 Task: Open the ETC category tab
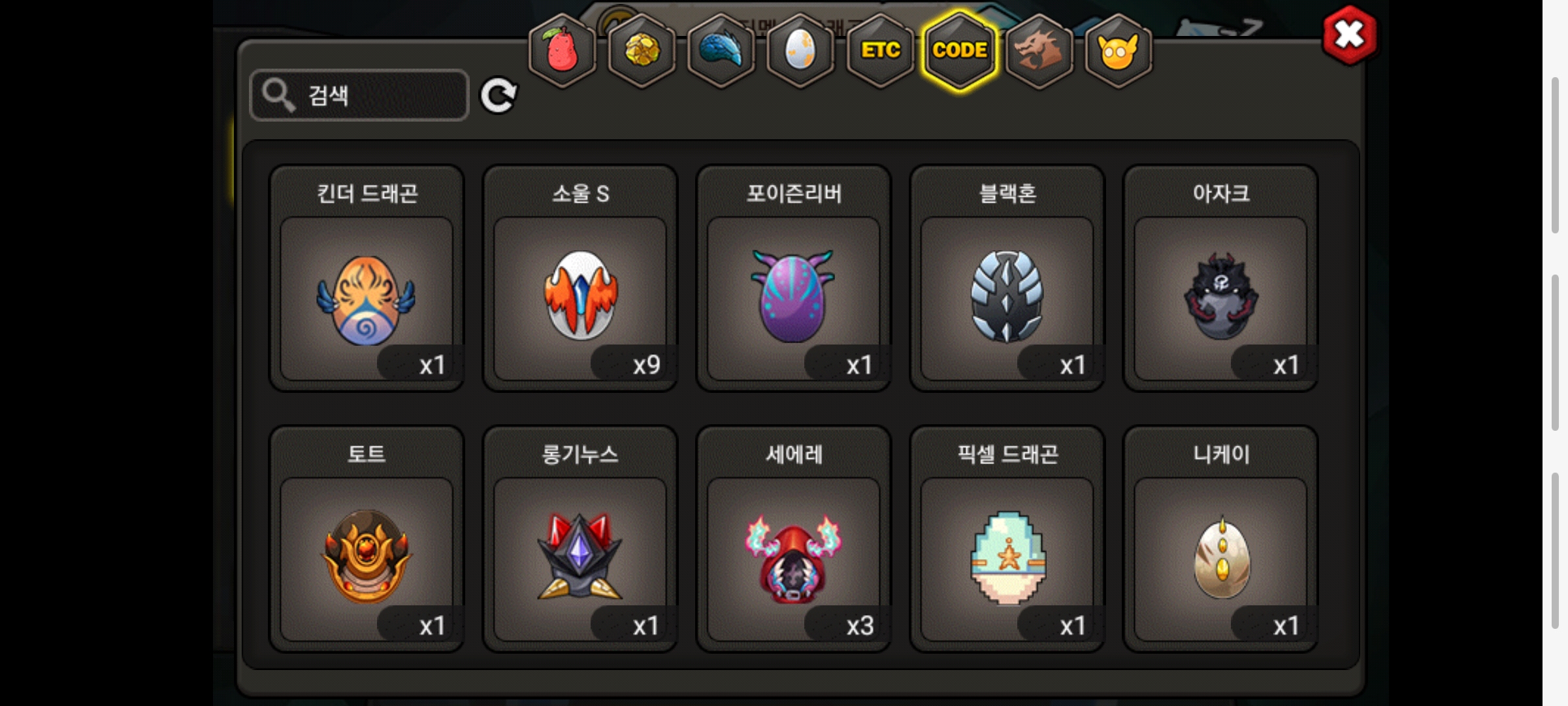coord(880,51)
